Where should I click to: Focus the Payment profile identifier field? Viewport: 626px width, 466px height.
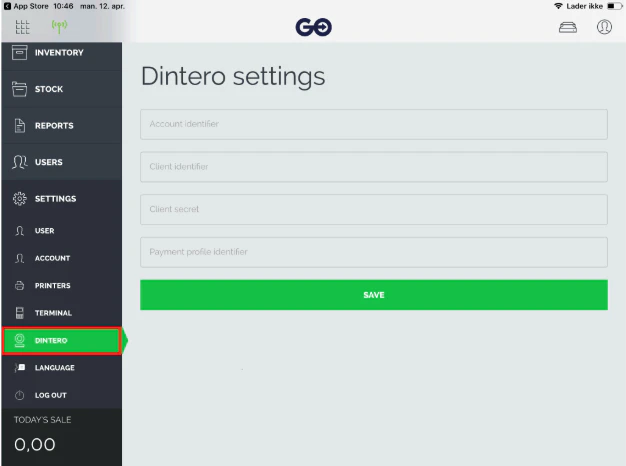click(x=374, y=252)
